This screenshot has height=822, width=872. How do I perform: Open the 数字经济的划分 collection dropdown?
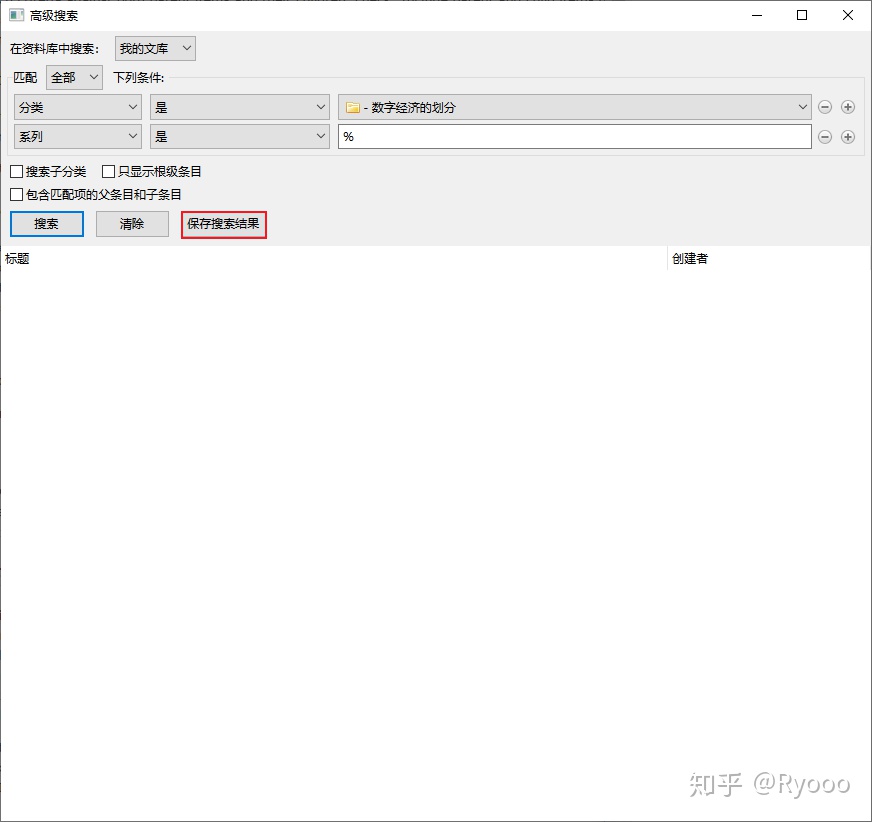574,107
